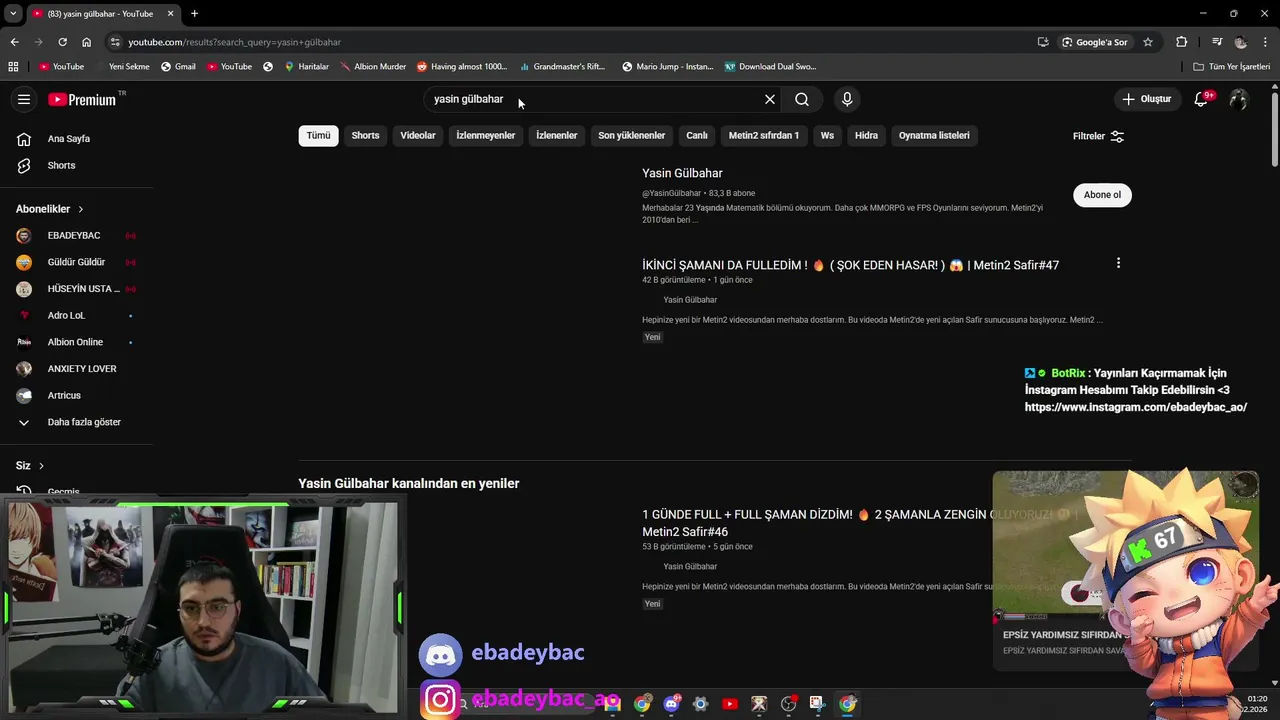Select the Hidra filter chip

866,136
